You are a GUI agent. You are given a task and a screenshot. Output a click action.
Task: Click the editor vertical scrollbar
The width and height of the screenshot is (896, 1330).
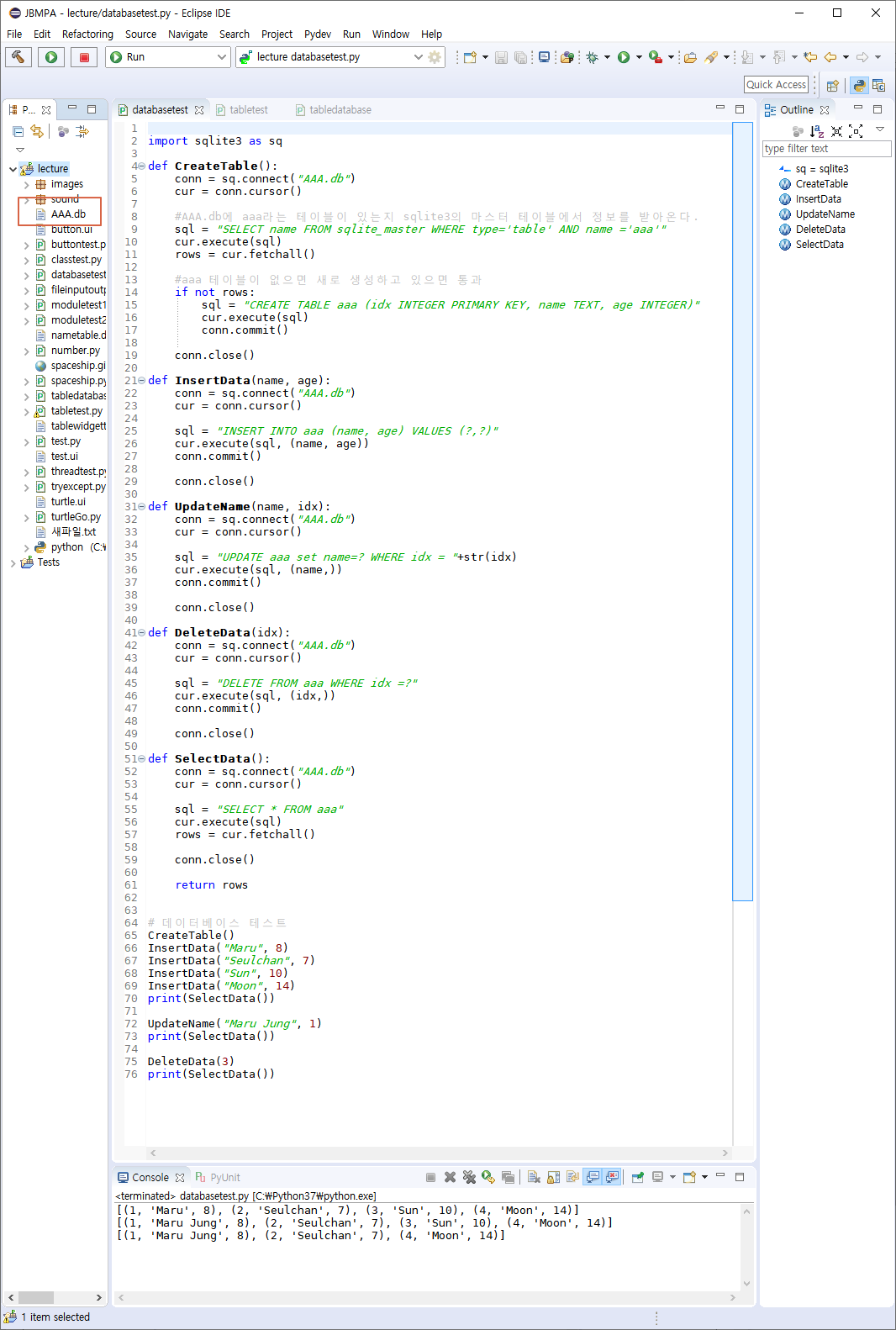pyautogui.click(x=742, y=511)
